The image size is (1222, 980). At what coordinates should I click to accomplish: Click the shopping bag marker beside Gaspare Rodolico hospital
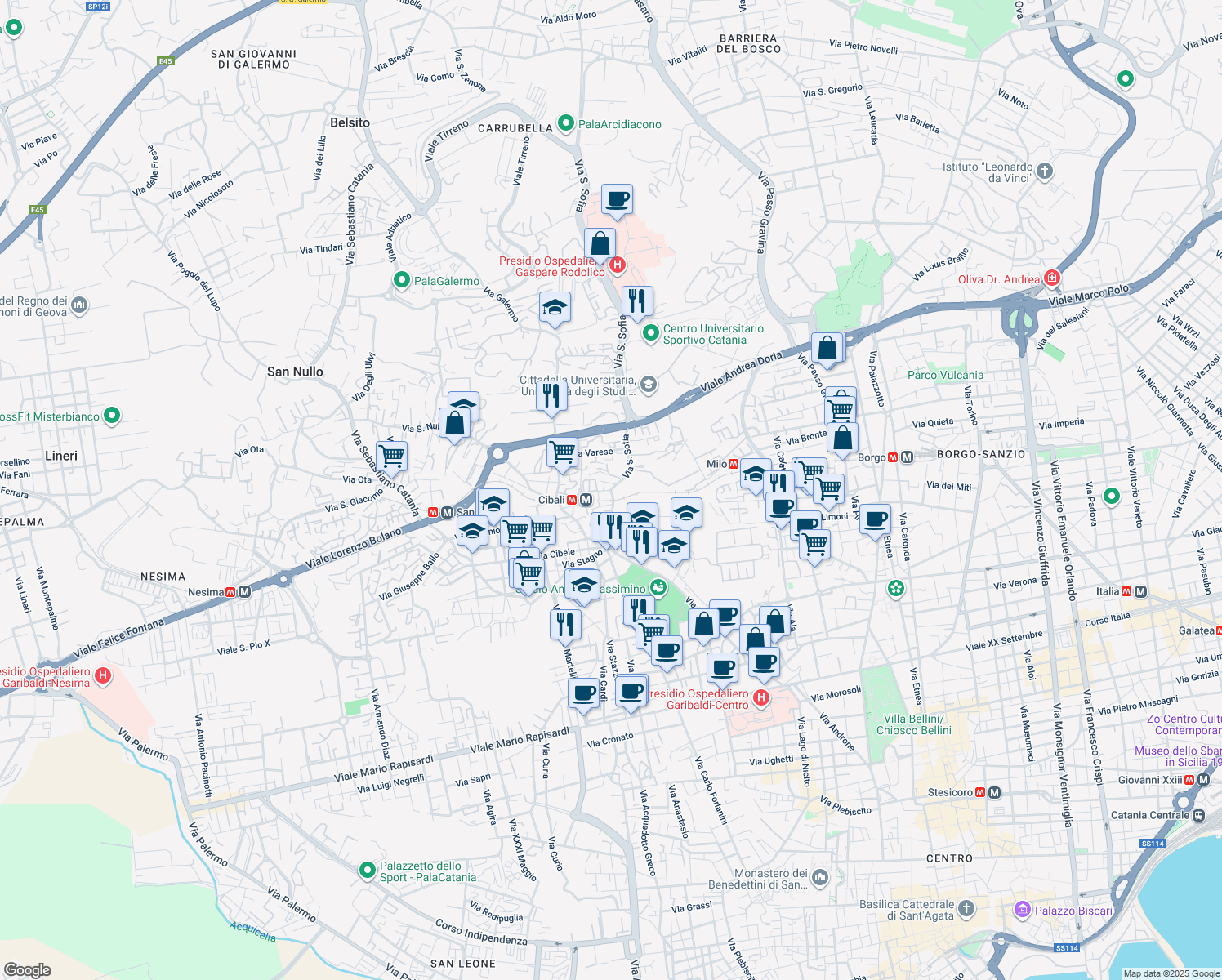click(600, 244)
